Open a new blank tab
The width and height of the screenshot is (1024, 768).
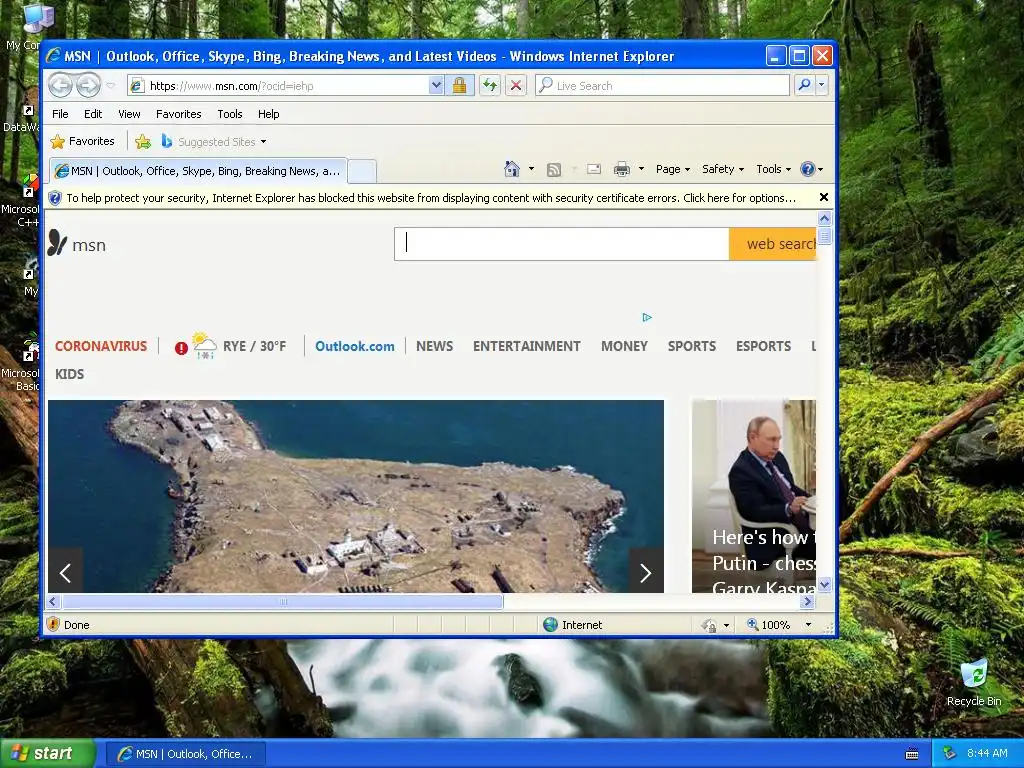pyautogui.click(x=361, y=171)
